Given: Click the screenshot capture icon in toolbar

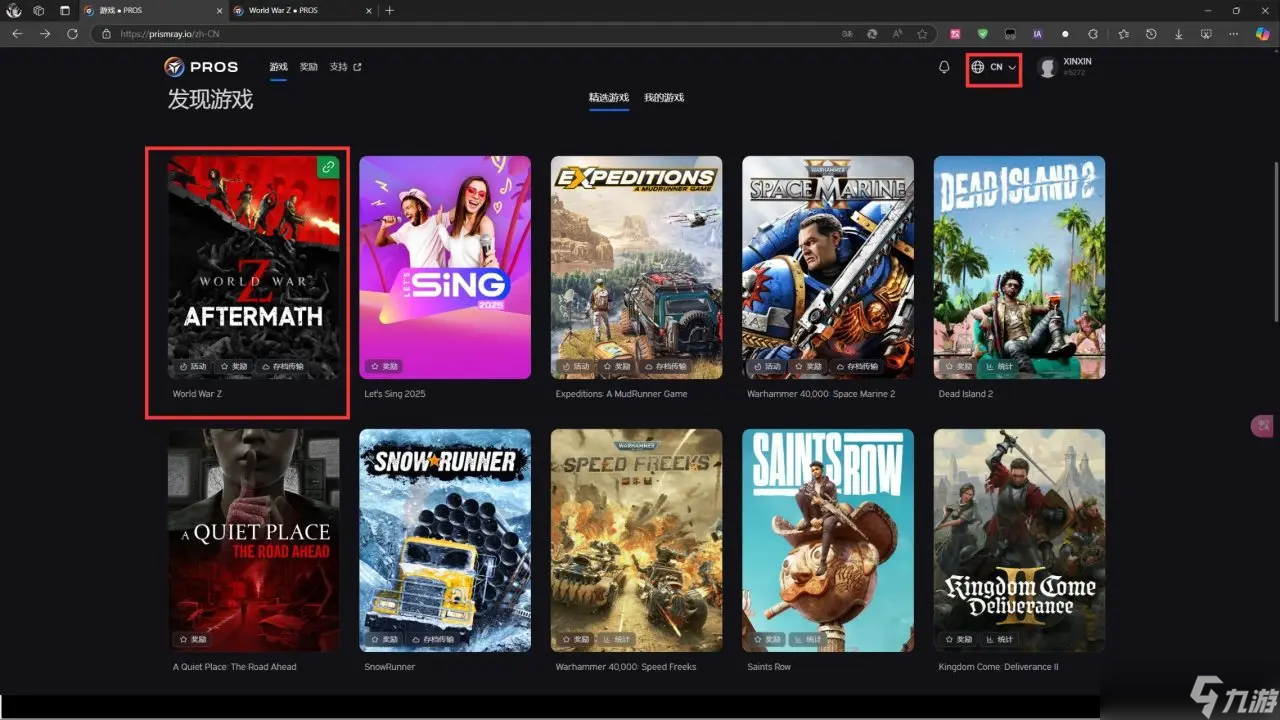Looking at the screenshot, I should [x=1206, y=34].
